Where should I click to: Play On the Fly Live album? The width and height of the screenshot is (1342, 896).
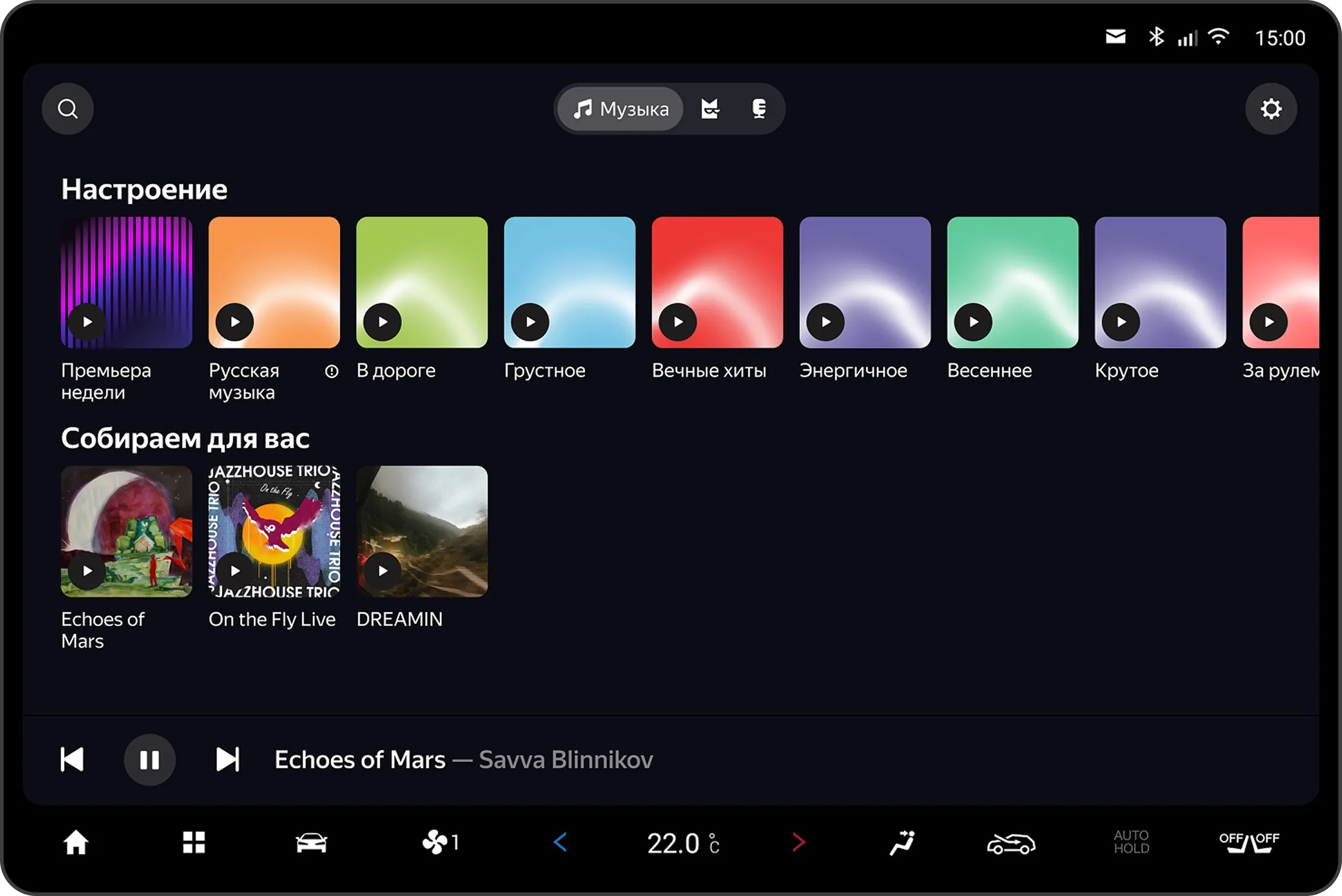coord(235,571)
